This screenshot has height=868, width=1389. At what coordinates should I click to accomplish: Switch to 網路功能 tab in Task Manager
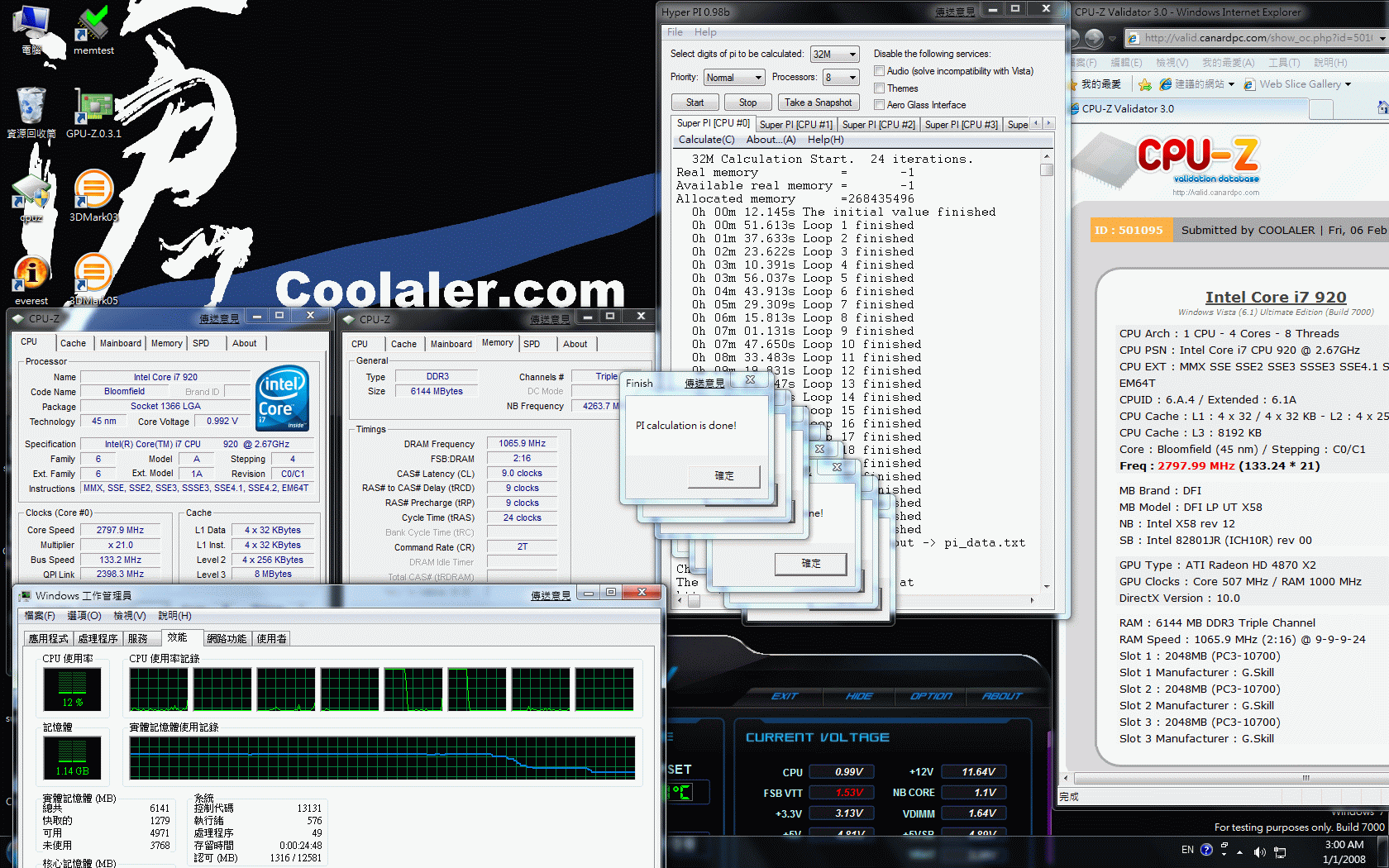(227, 638)
